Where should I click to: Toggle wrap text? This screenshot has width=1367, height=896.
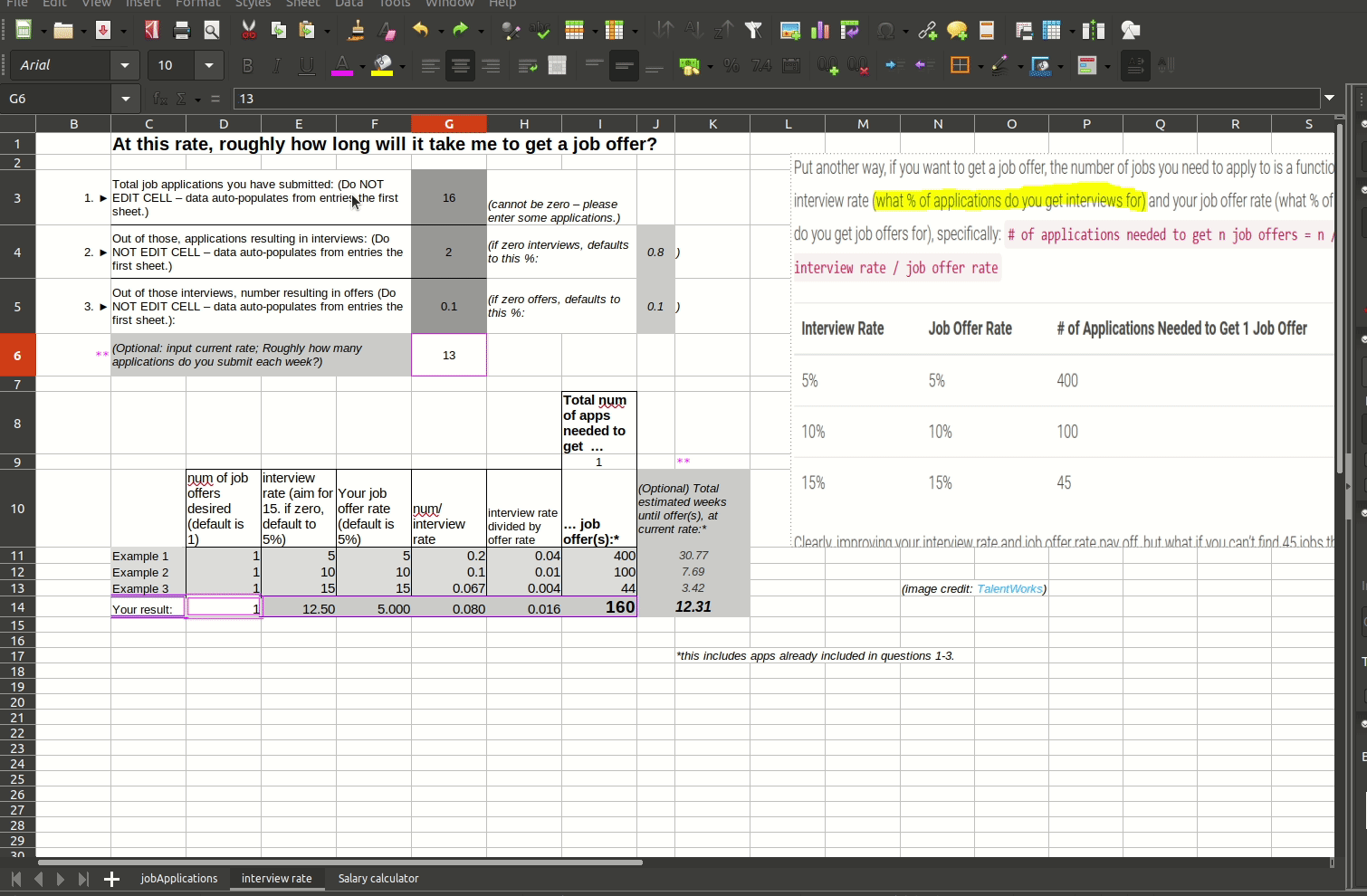[528, 66]
